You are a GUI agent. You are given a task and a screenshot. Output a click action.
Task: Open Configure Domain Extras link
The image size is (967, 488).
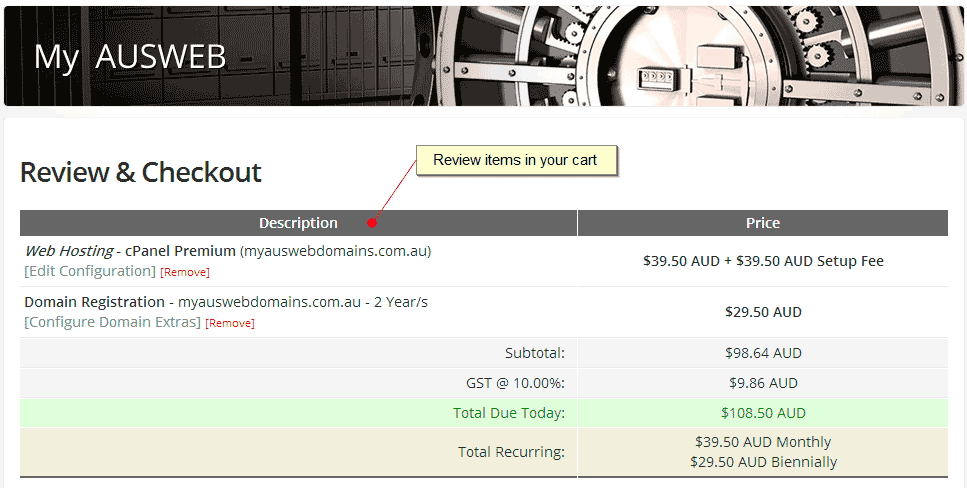pos(112,322)
